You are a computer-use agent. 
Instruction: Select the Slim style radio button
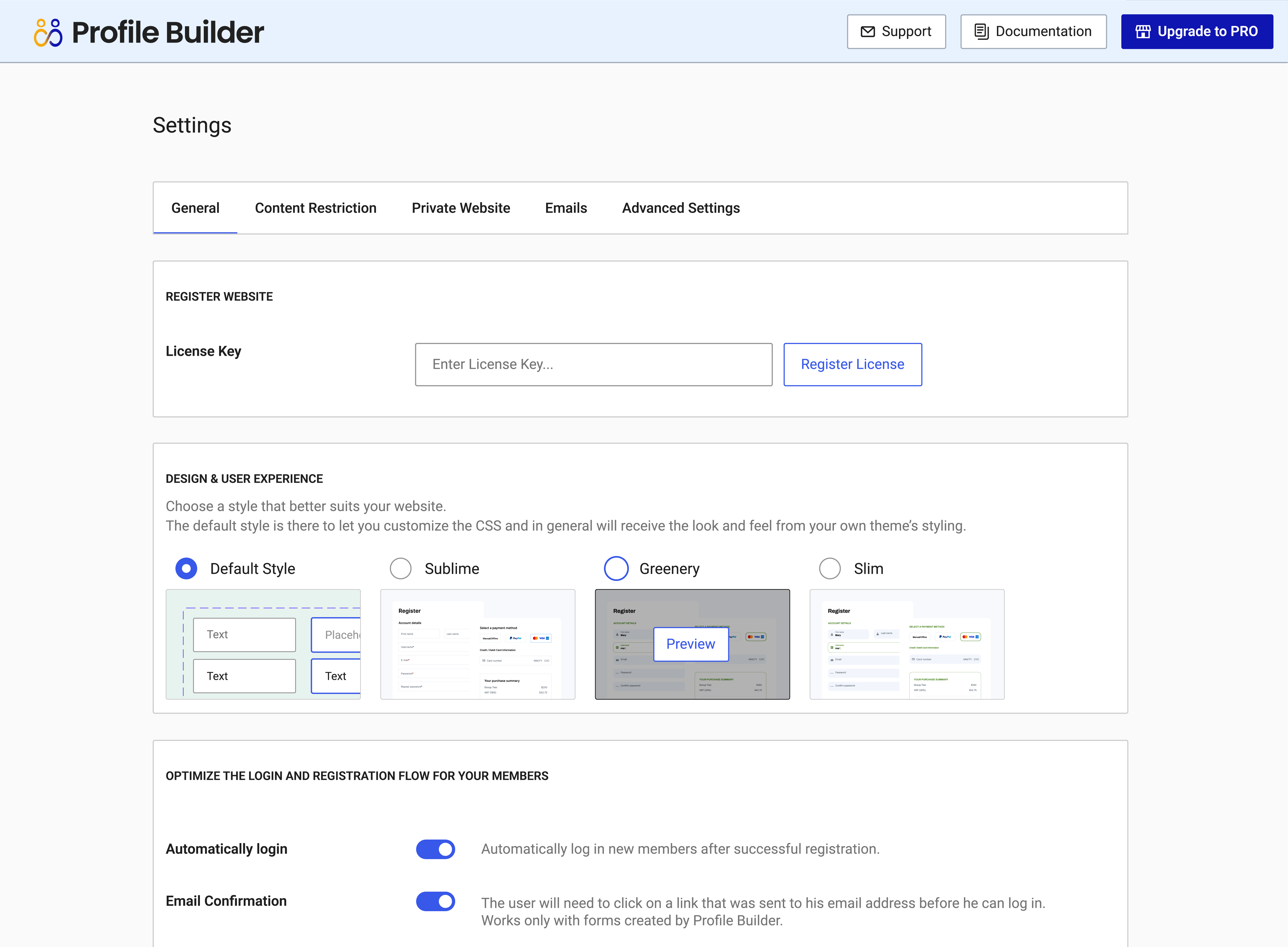click(x=830, y=569)
